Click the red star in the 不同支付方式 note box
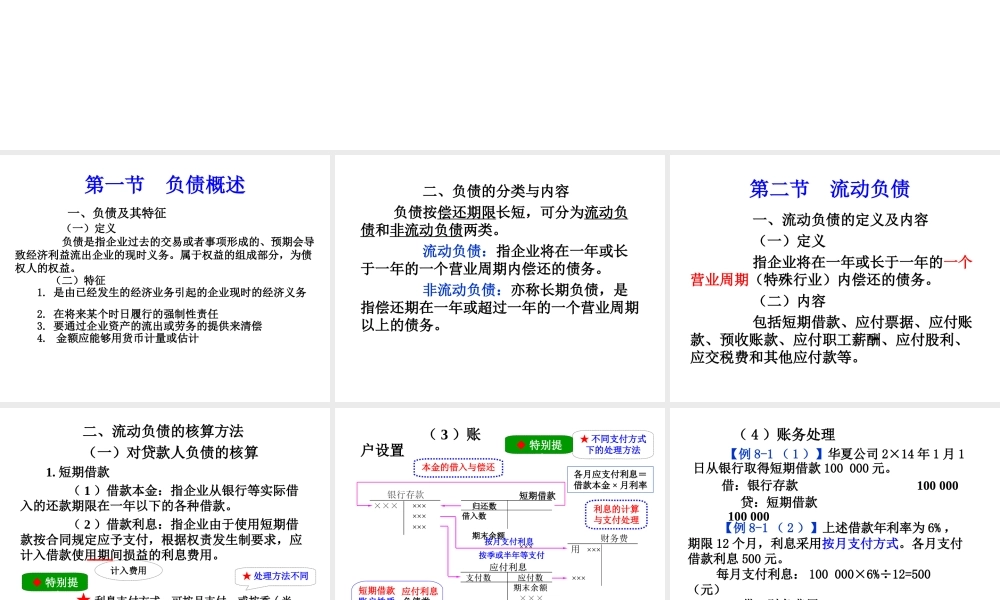Image resolution: width=1000 pixels, height=600 pixels. click(583, 438)
